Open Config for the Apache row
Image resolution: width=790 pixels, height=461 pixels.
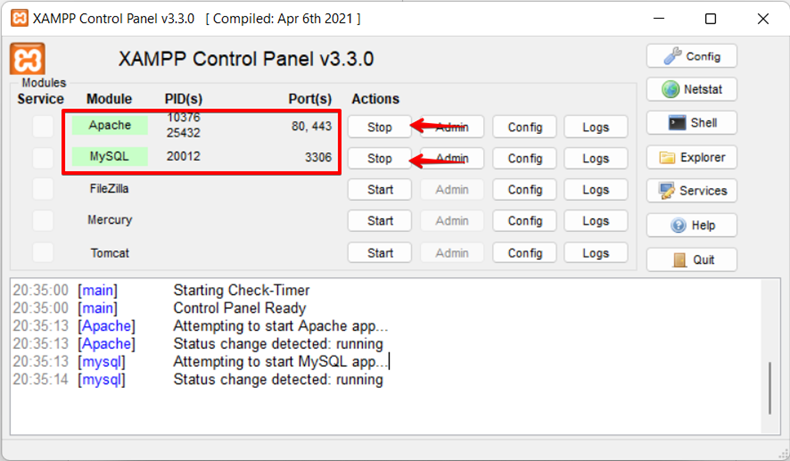pyautogui.click(x=524, y=127)
